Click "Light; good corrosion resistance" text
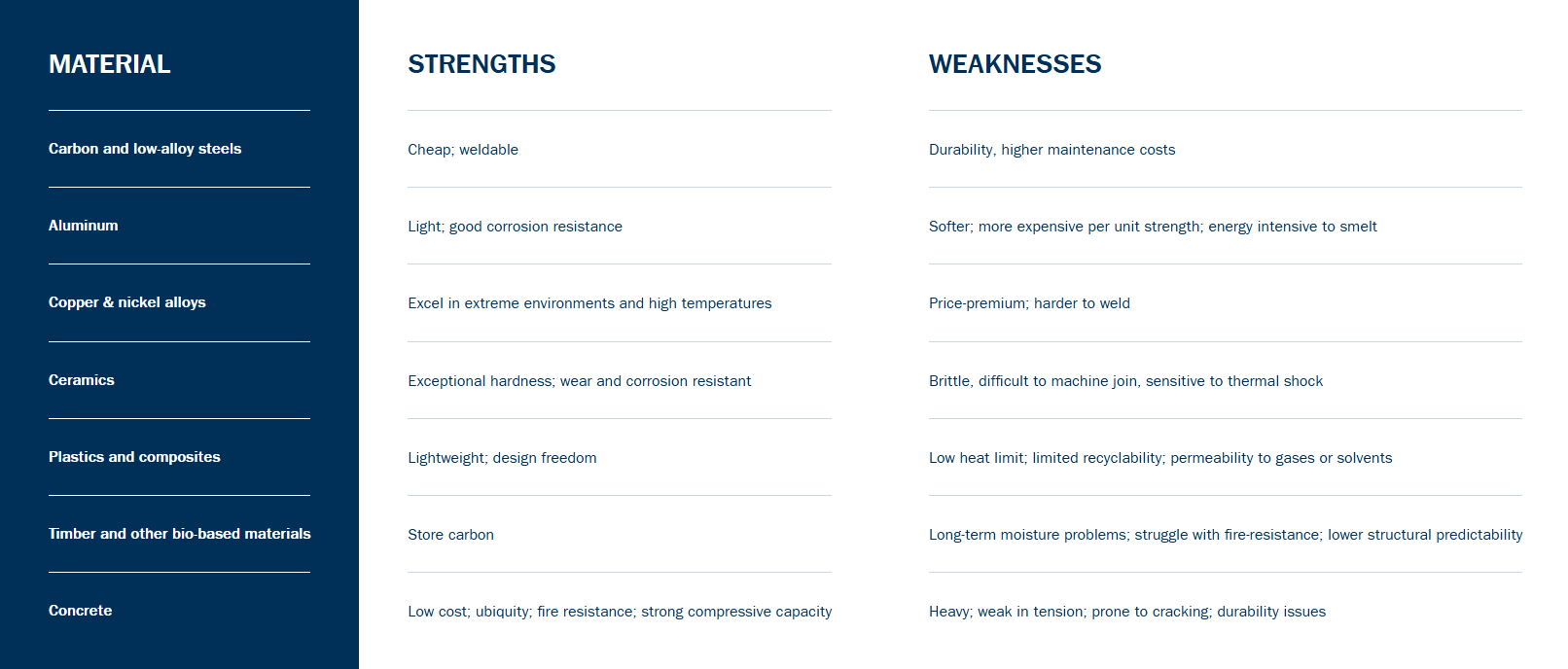Viewport: 1568px width, 669px height. point(515,227)
